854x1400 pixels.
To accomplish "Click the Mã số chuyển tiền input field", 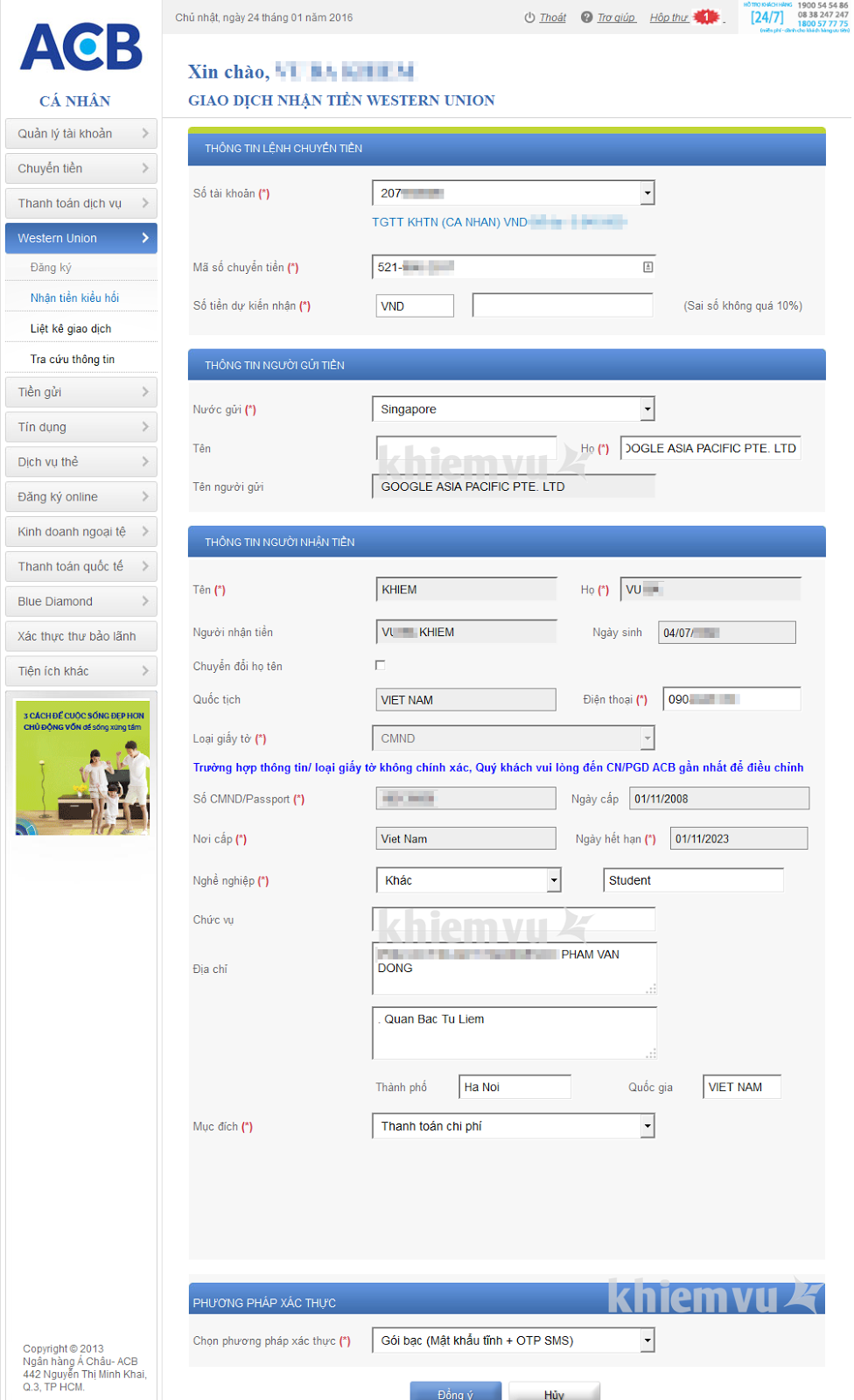I will (x=513, y=267).
